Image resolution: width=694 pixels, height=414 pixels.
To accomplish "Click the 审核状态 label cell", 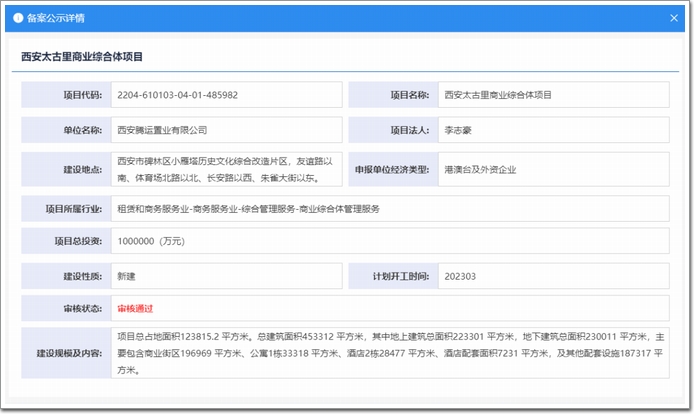I will 66,308.
